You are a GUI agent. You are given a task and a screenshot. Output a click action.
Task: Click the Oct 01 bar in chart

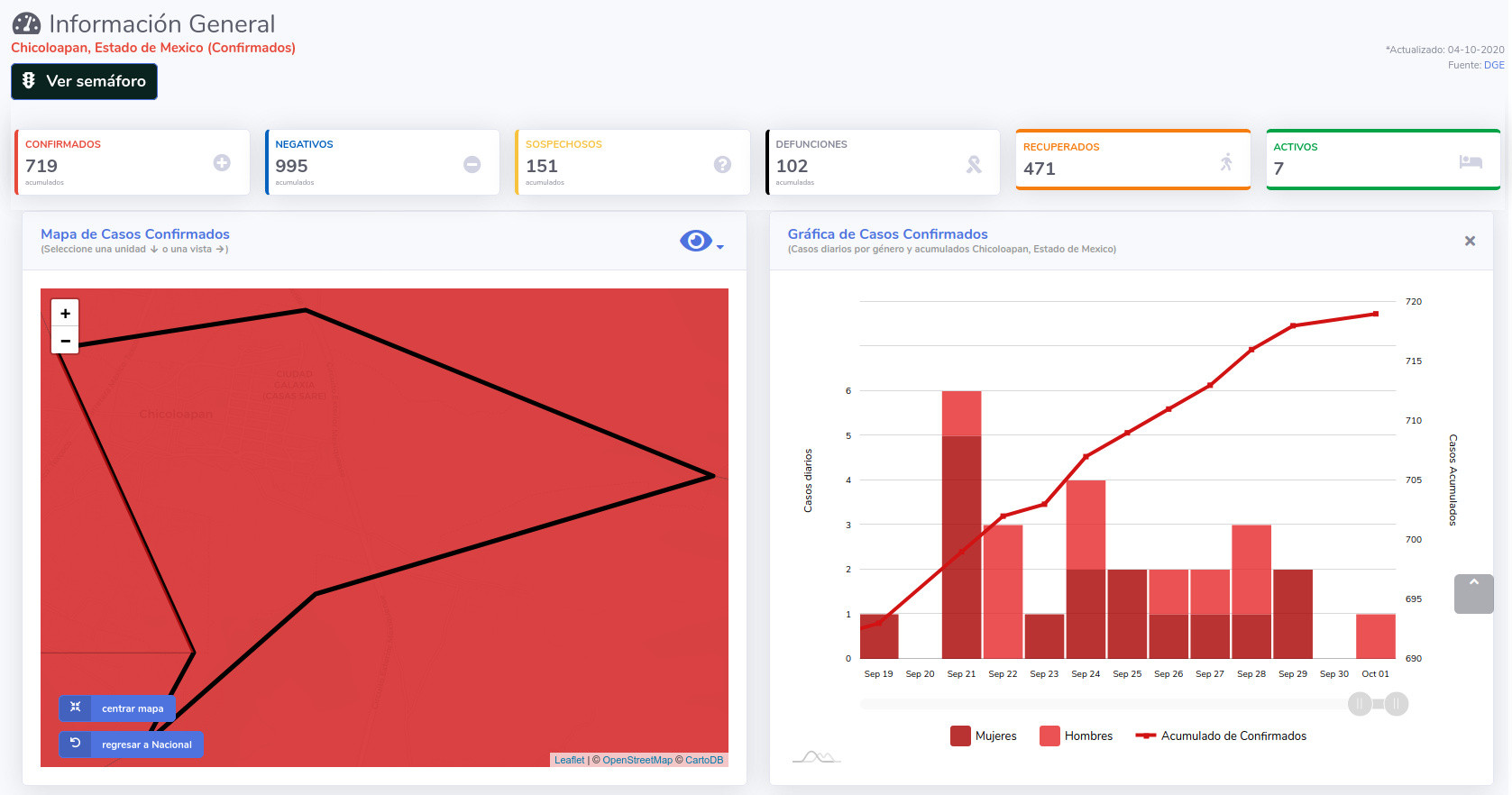tap(1376, 636)
